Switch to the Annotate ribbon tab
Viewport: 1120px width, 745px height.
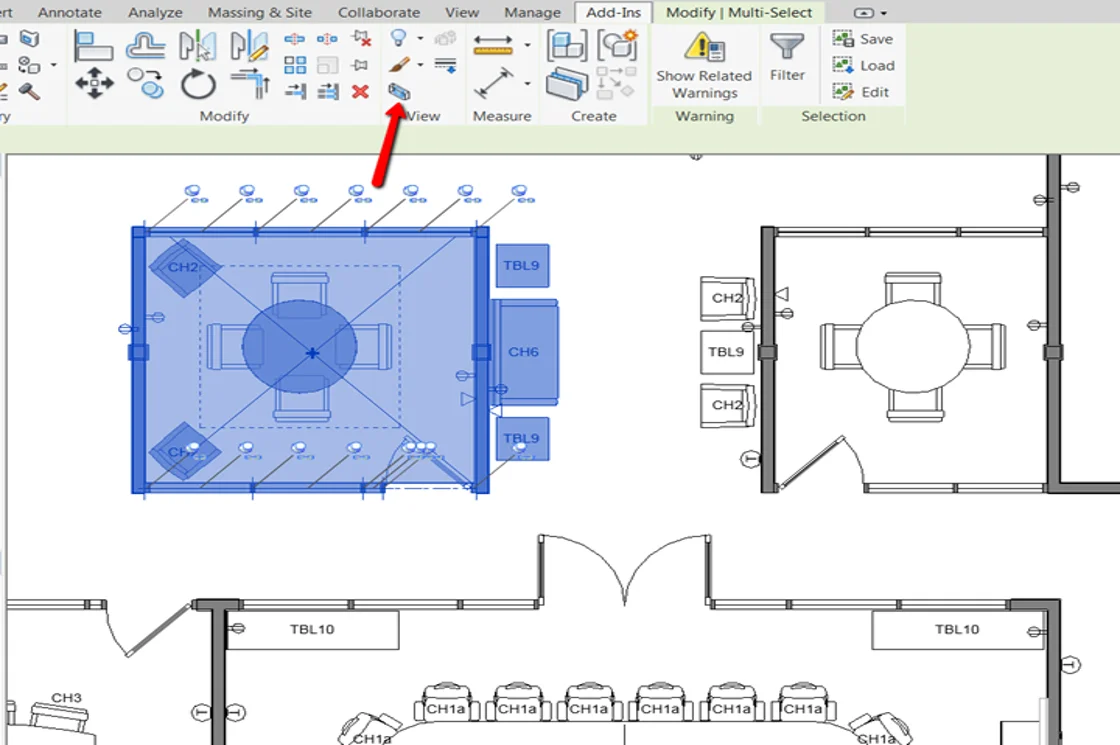coord(70,13)
